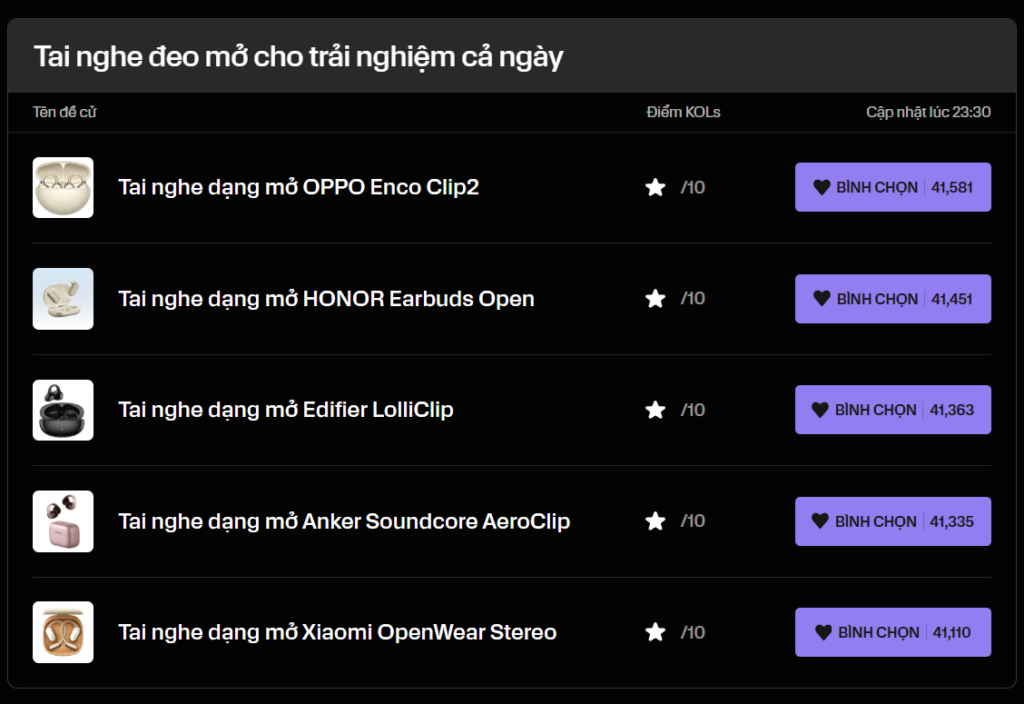This screenshot has height=704, width=1024.
Task: Vote for HONOR Earbuds Open with BÌNH CHỌN
Action: click(x=893, y=299)
